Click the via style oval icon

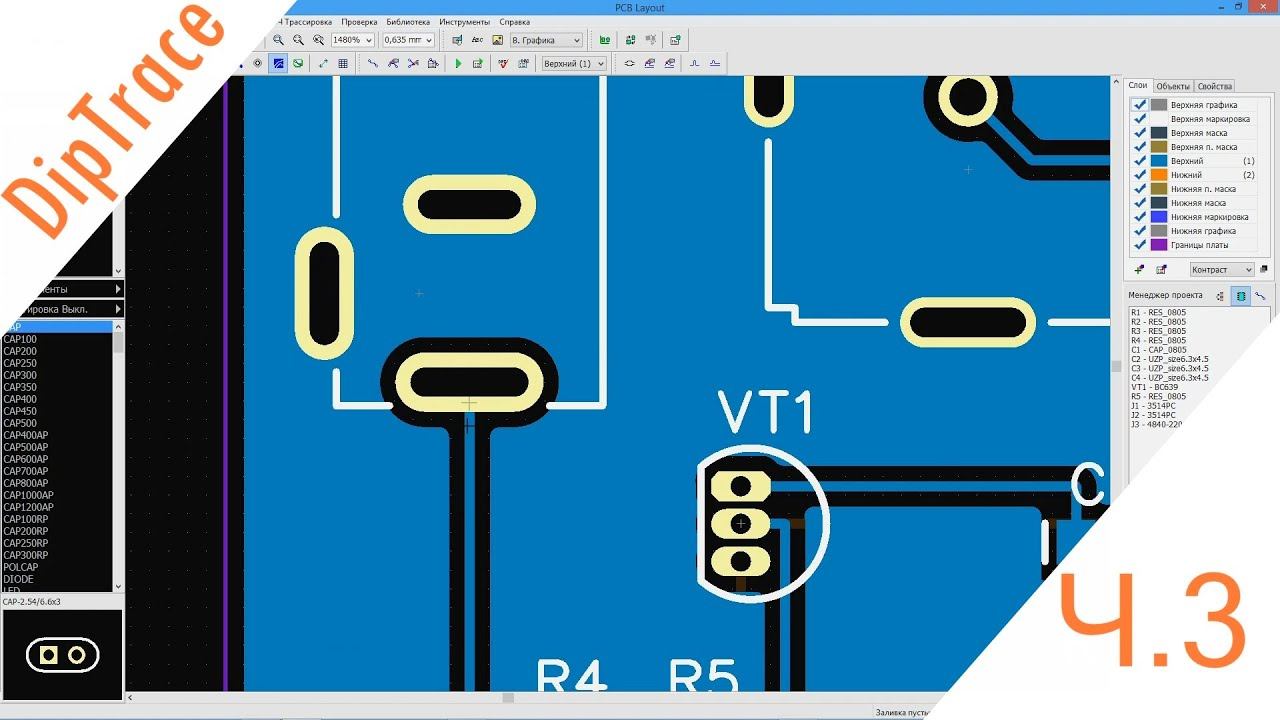click(629, 63)
